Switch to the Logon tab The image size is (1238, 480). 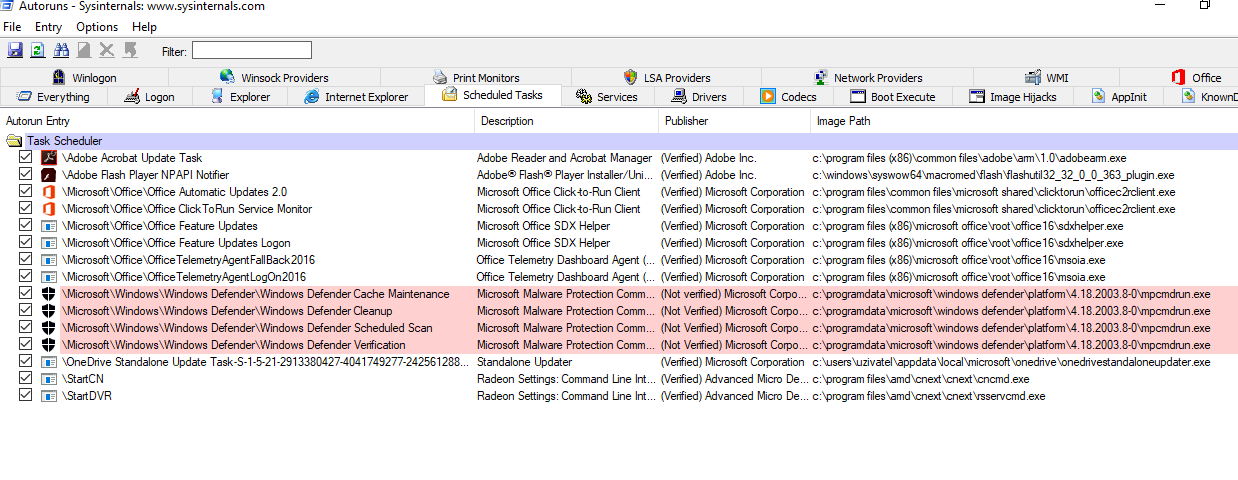coord(150,97)
